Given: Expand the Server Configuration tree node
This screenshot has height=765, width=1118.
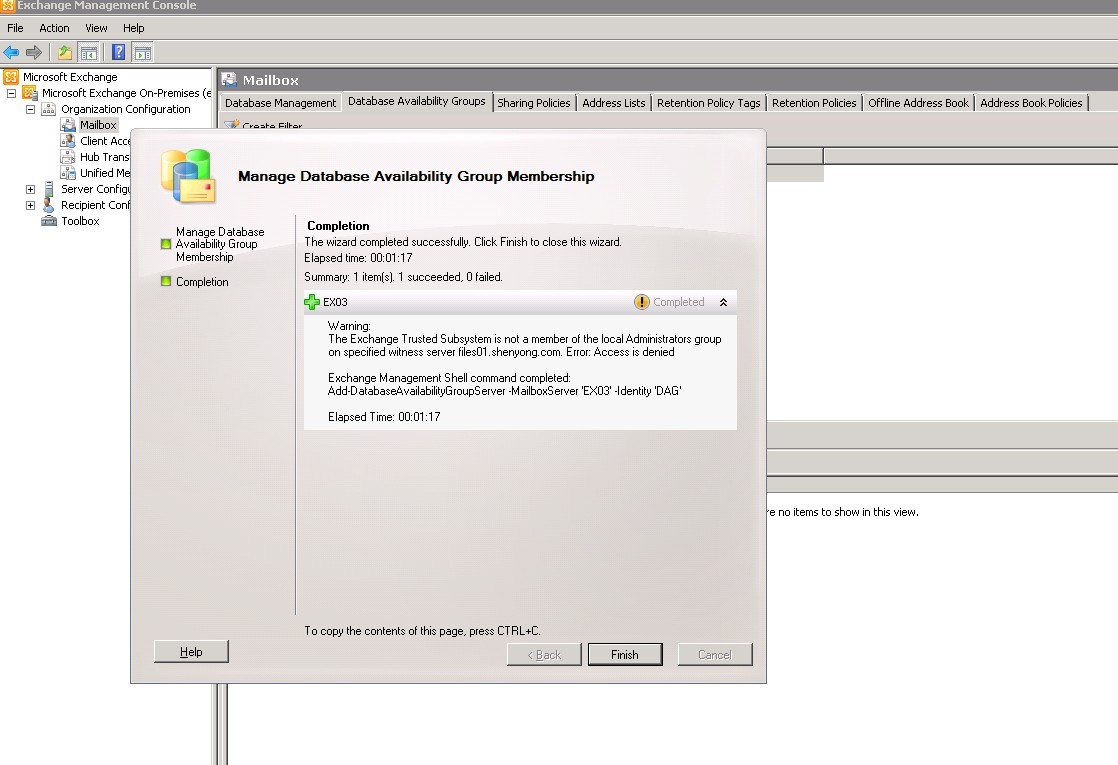Looking at the screenshot, I should click(30, 190).
